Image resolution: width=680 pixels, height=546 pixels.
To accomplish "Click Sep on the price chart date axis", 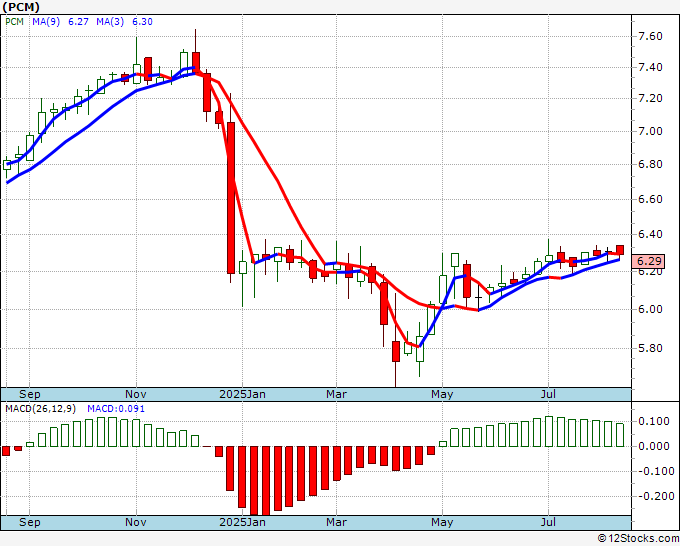I will 29,394.
